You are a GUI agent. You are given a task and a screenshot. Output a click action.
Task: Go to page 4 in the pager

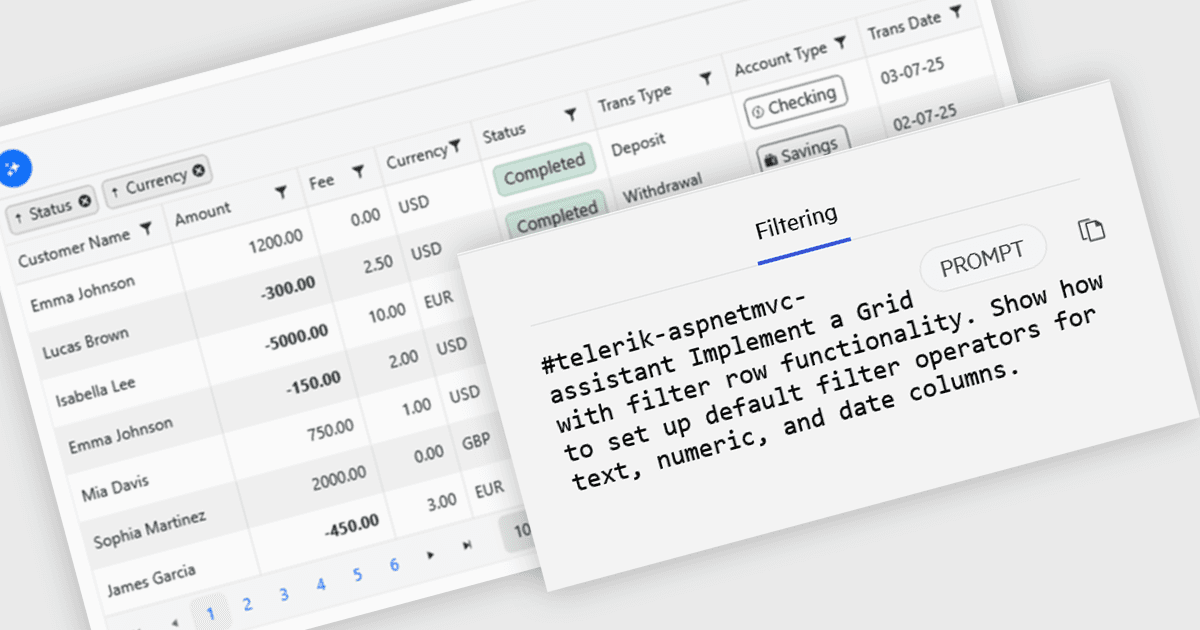[321, 584]
